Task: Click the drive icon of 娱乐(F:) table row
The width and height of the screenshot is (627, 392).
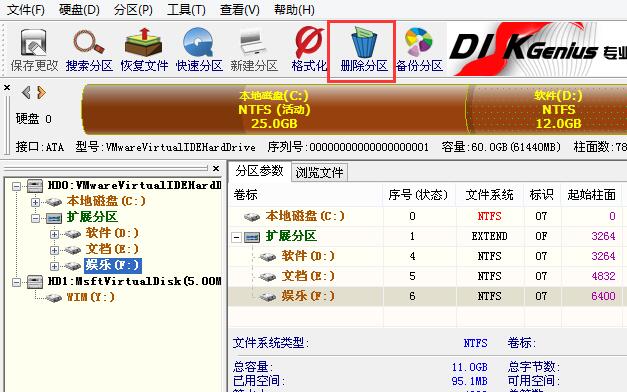Action: click(x=268, y=296)
